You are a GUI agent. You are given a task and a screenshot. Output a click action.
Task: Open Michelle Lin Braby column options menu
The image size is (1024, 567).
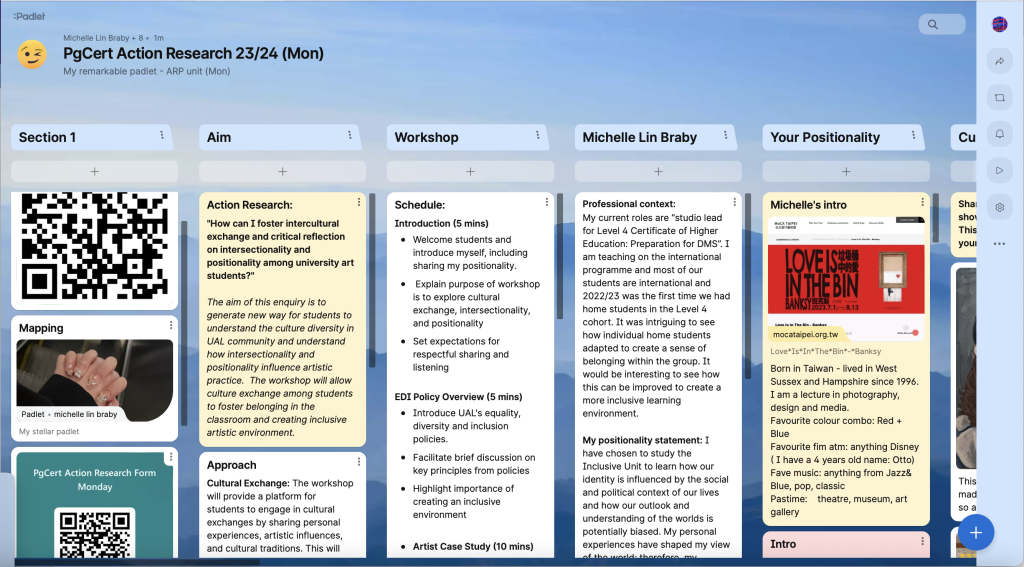point(725,135)
